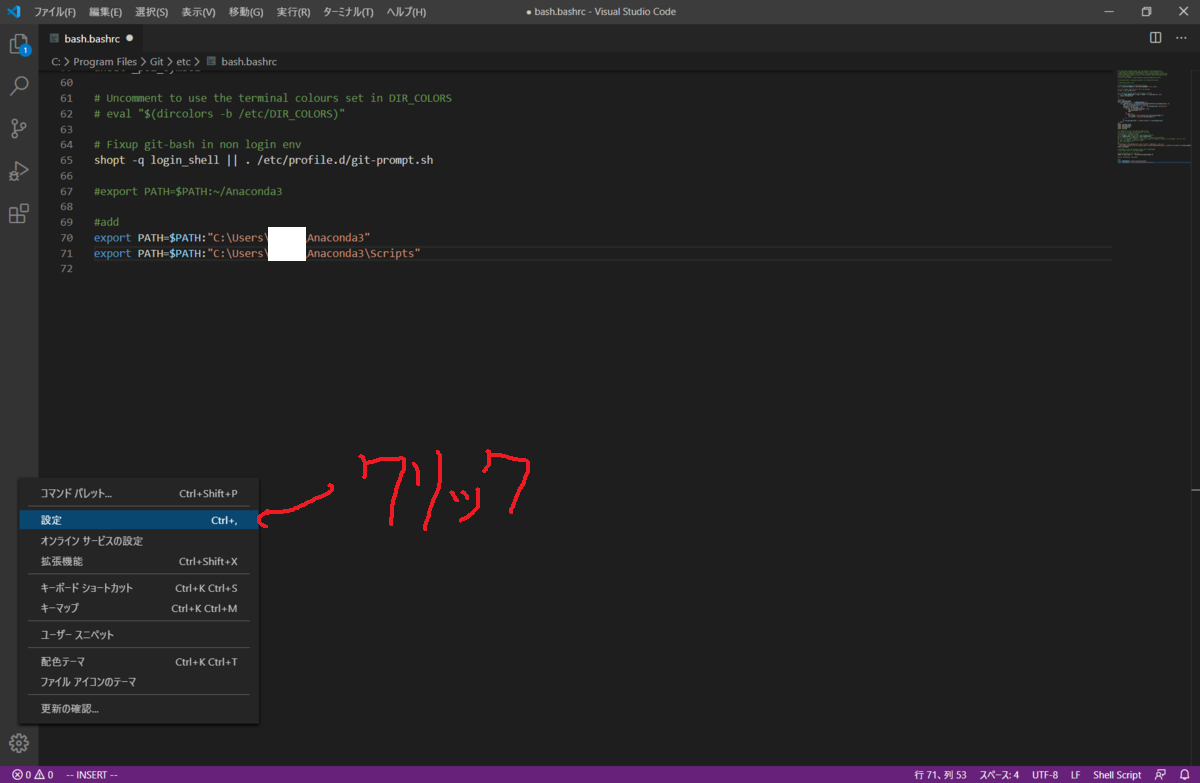
Task: Click the bash.bashrc breadcrumb segment
Action: coord(241,62)
